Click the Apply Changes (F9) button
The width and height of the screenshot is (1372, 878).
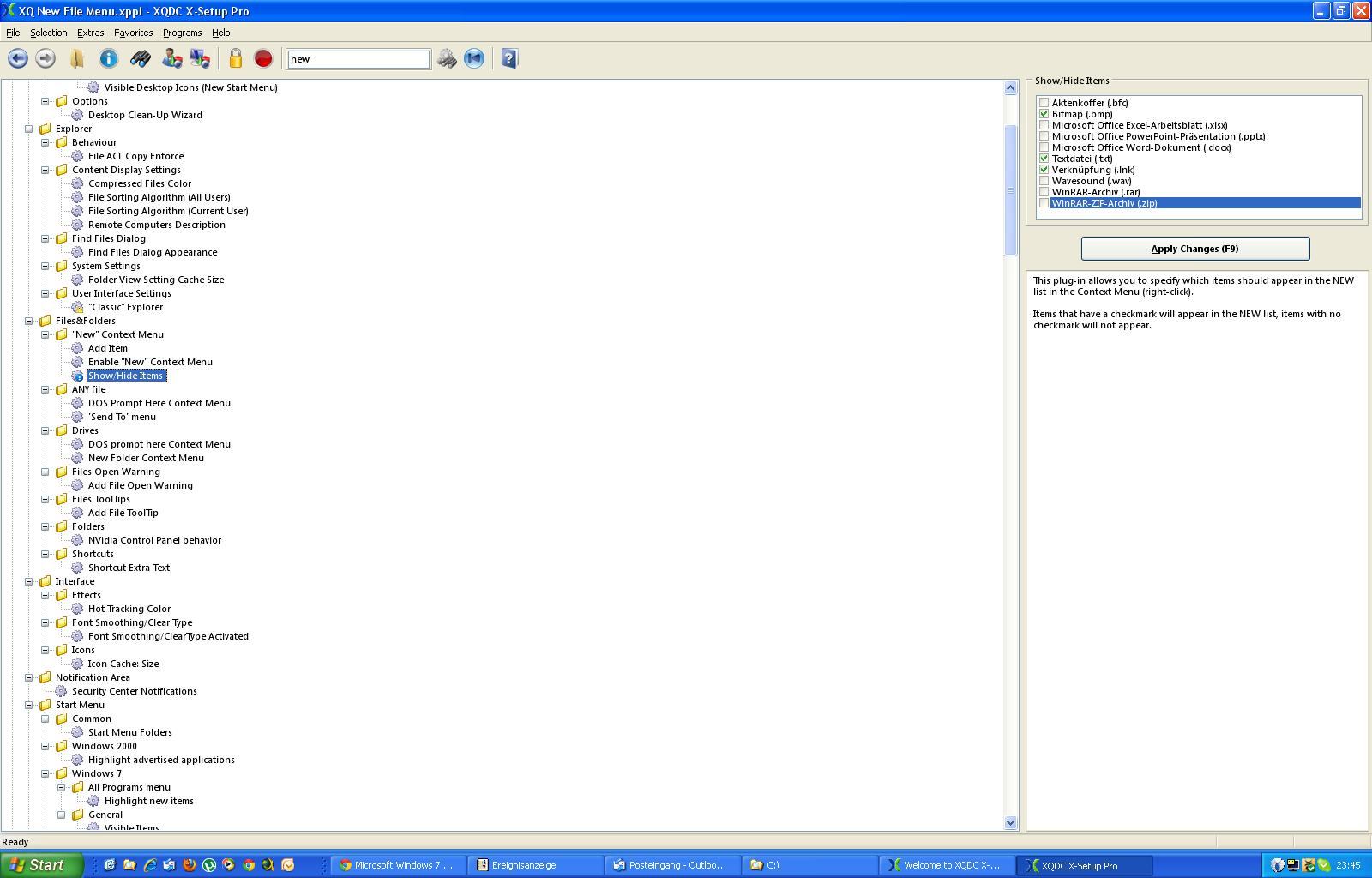pyautogui.click(x=1194, y=249)
